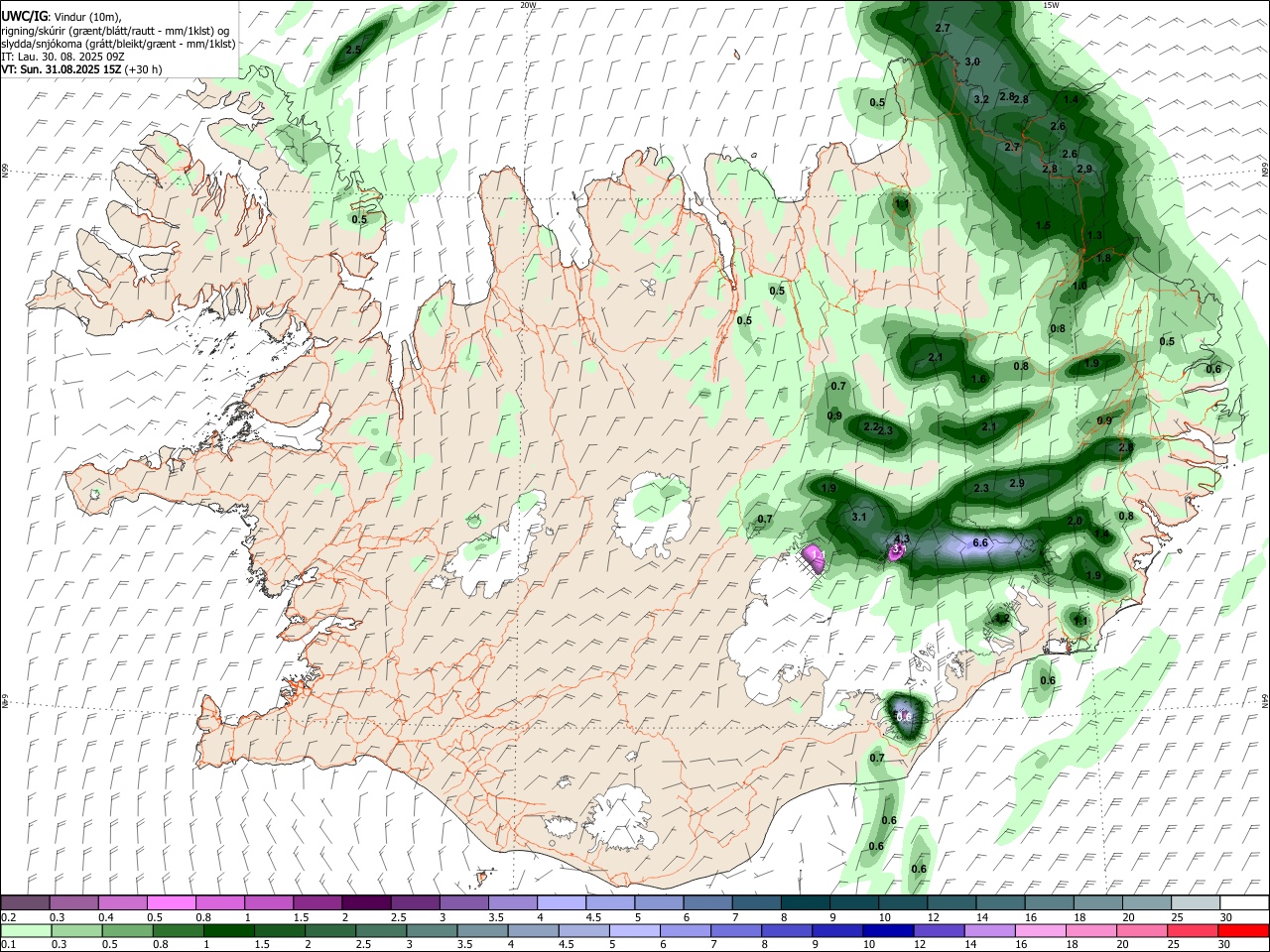This screenshot has height=952, width=1270.
Task: Click the 3 gray-green swatch in bottom legend row
Action: click(x=431, y=930)
